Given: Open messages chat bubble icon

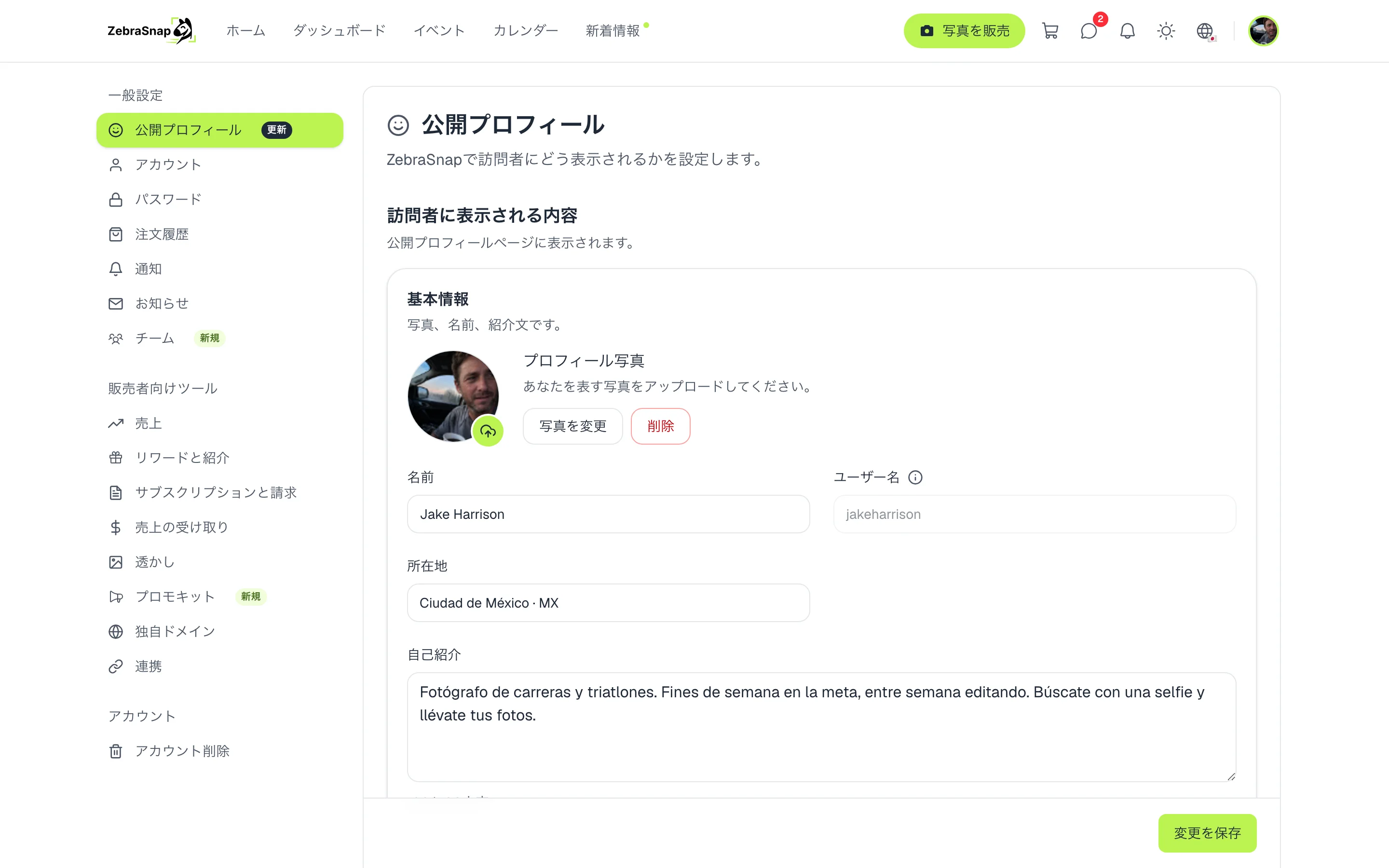Looking at the screenshot, I should [1088, 31].
